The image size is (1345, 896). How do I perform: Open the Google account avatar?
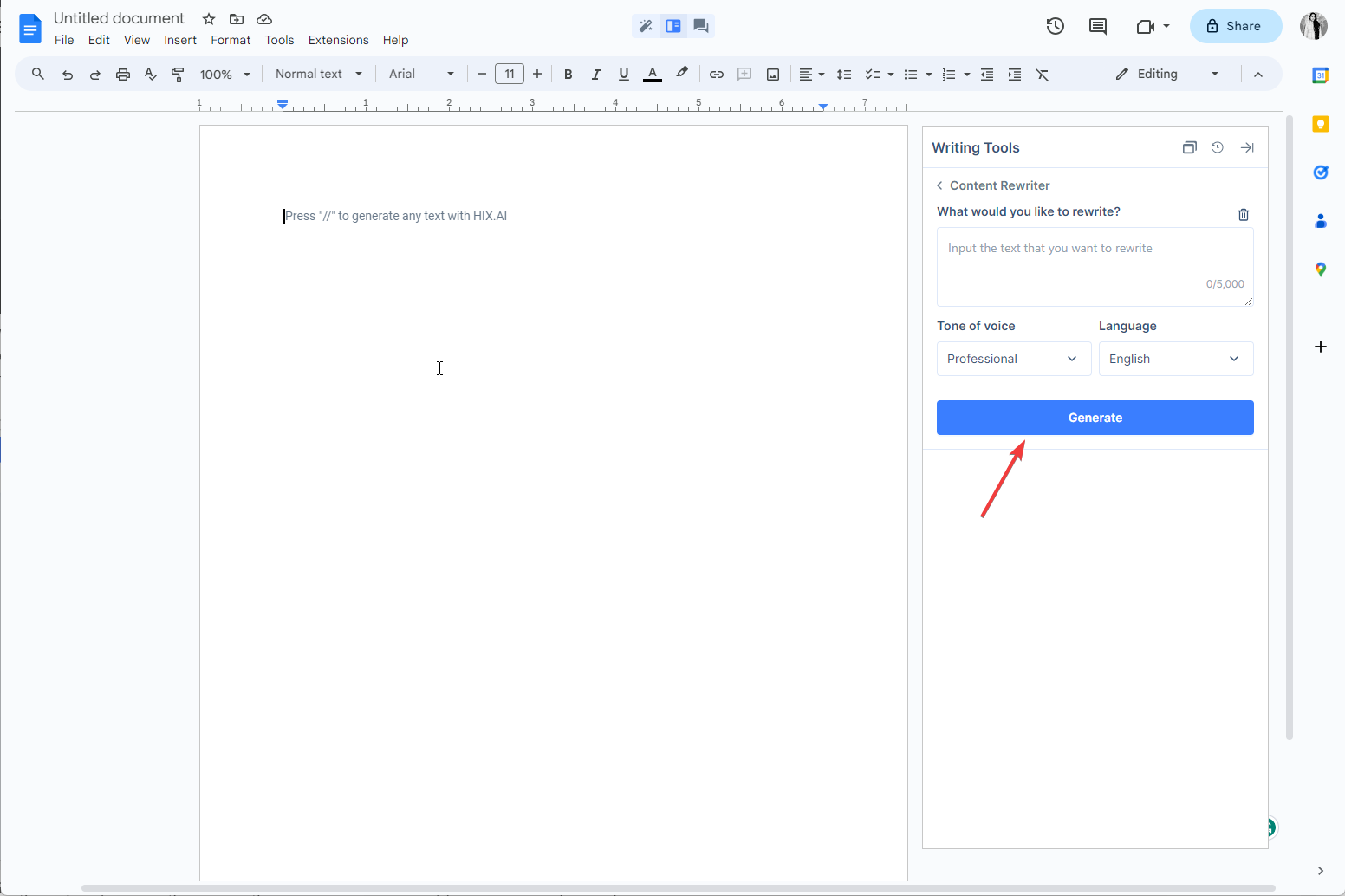pyautogui.click(x=1314, y=26)
